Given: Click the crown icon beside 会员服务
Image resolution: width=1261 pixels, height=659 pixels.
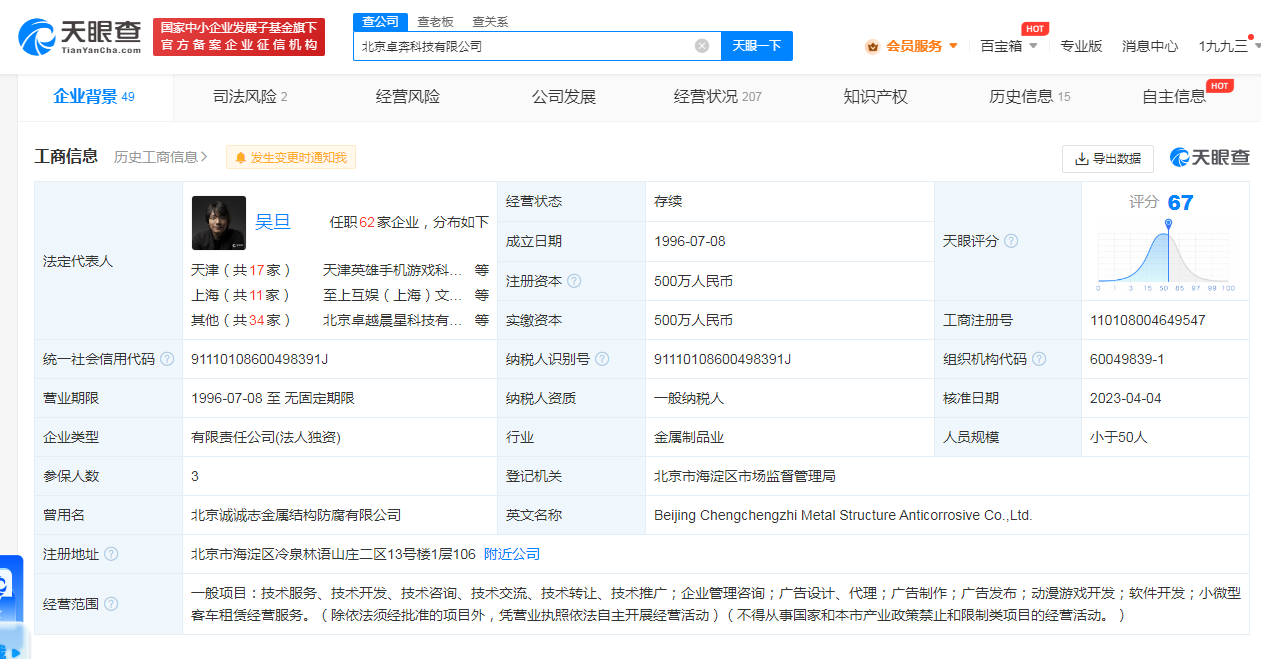Looking at the screenshot, I should (x=872, y=46).
